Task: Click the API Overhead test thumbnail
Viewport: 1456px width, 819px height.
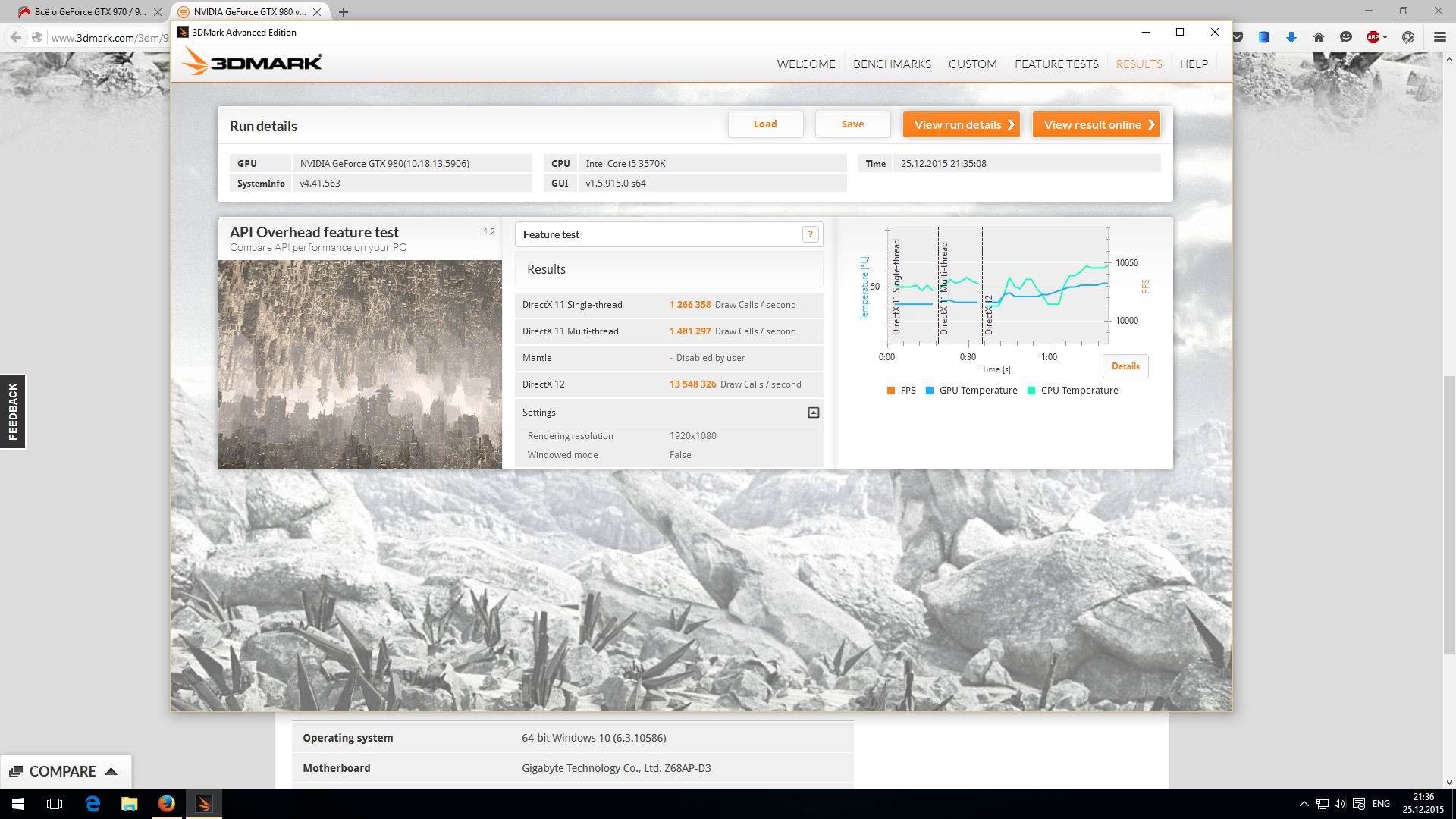Action: point(360,364)
